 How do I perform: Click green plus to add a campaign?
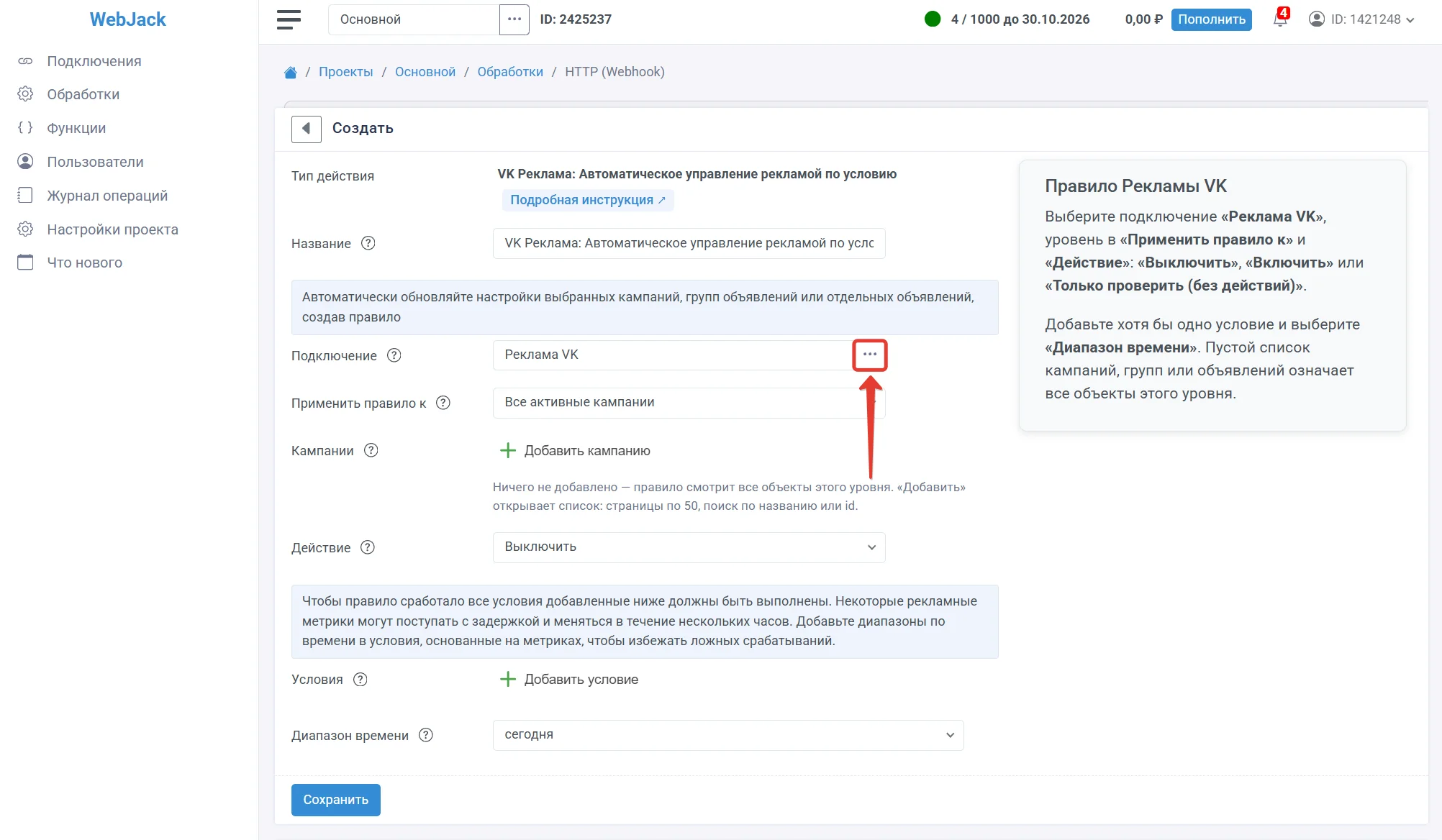[508, 451]
